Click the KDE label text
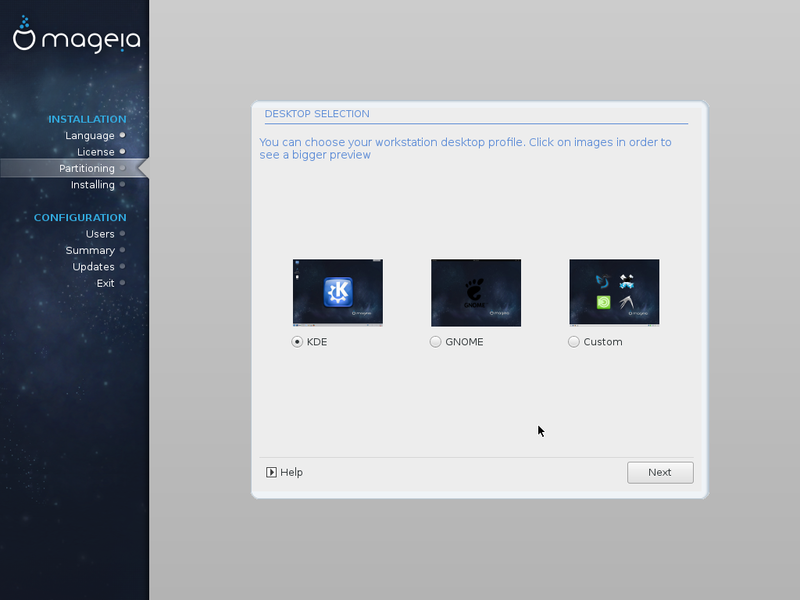Image resolution: width=800 pixels, height=600 pixels. click(317, 342)
